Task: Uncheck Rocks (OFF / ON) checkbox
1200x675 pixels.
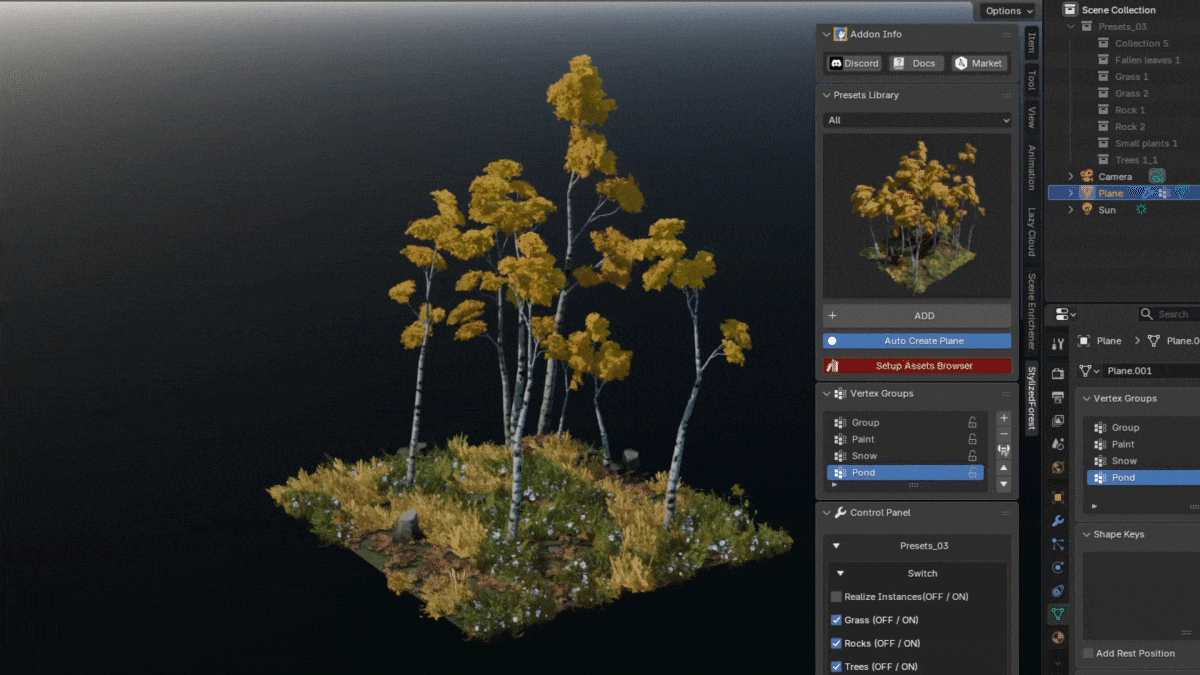Action: pyautogui.click(x=836, y=643)
